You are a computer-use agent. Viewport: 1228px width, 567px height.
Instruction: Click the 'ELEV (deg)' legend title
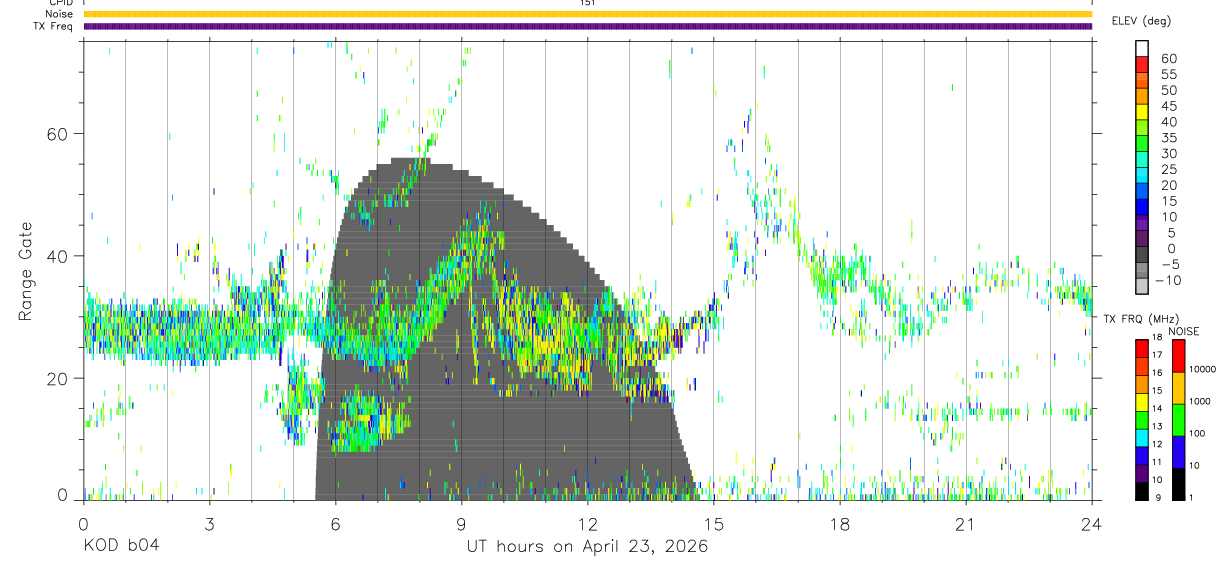(1140, 21)
